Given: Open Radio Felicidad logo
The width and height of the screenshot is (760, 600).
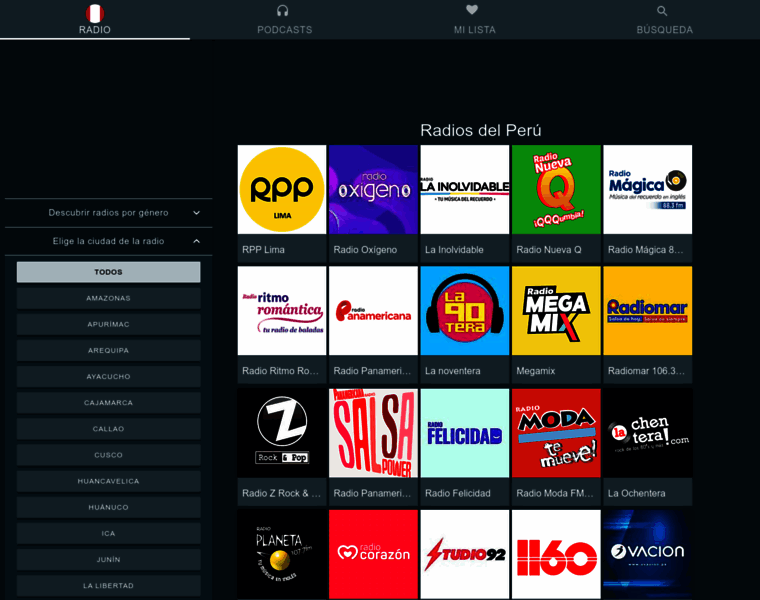Looking at the screenshot, I should pyautogui.click(x=465, y=433).
